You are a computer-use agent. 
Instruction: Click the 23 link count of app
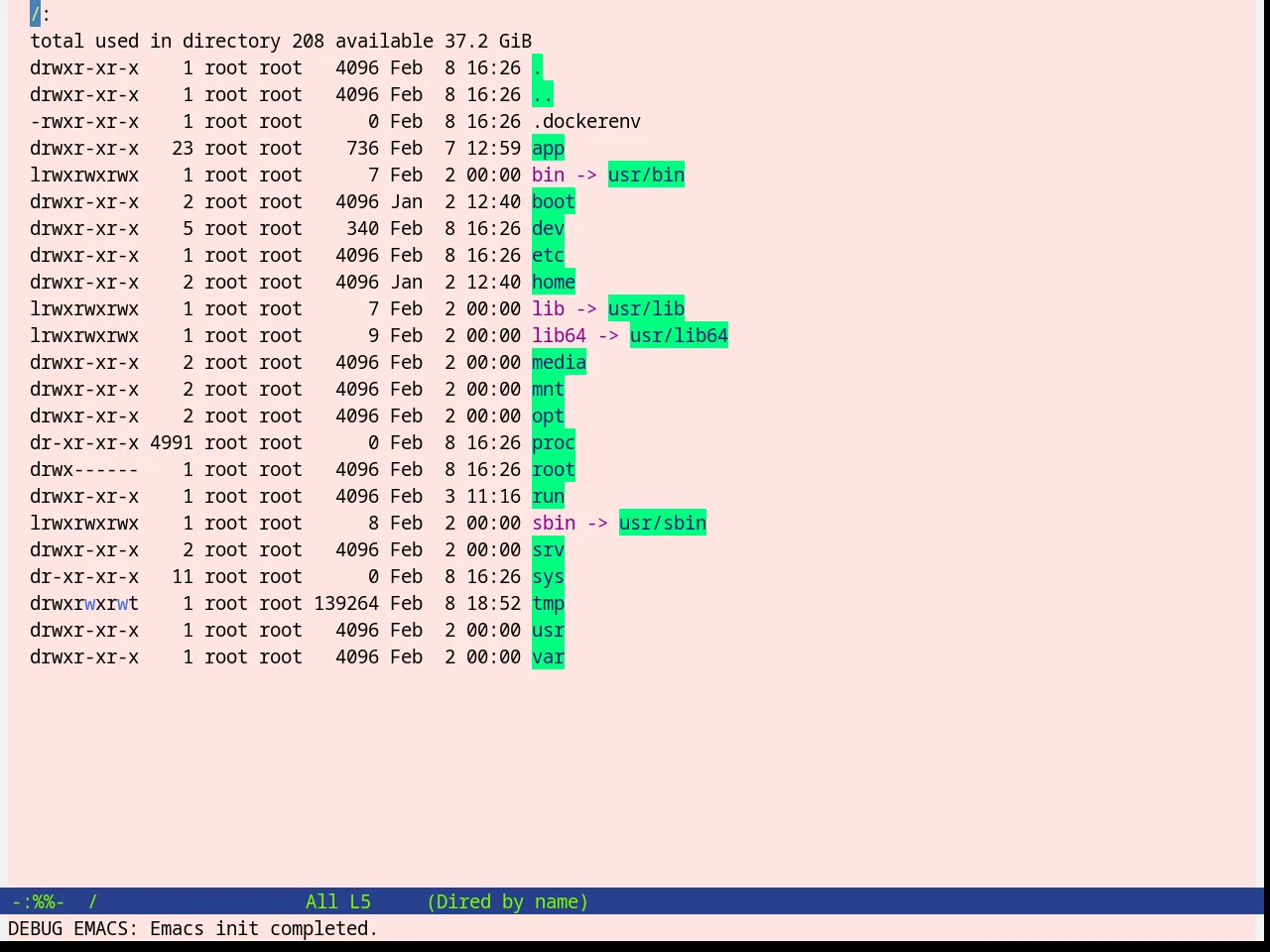[183, 149]
